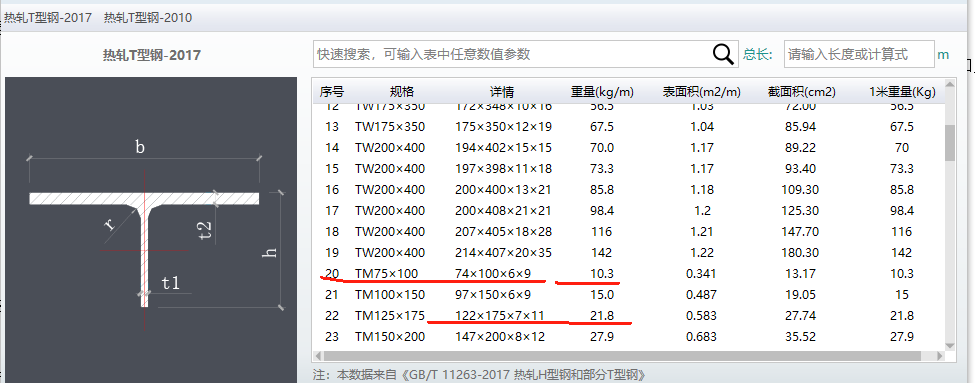Click row number 18
Viewport: 975px width, 383px height.
[x=332, y=232]
